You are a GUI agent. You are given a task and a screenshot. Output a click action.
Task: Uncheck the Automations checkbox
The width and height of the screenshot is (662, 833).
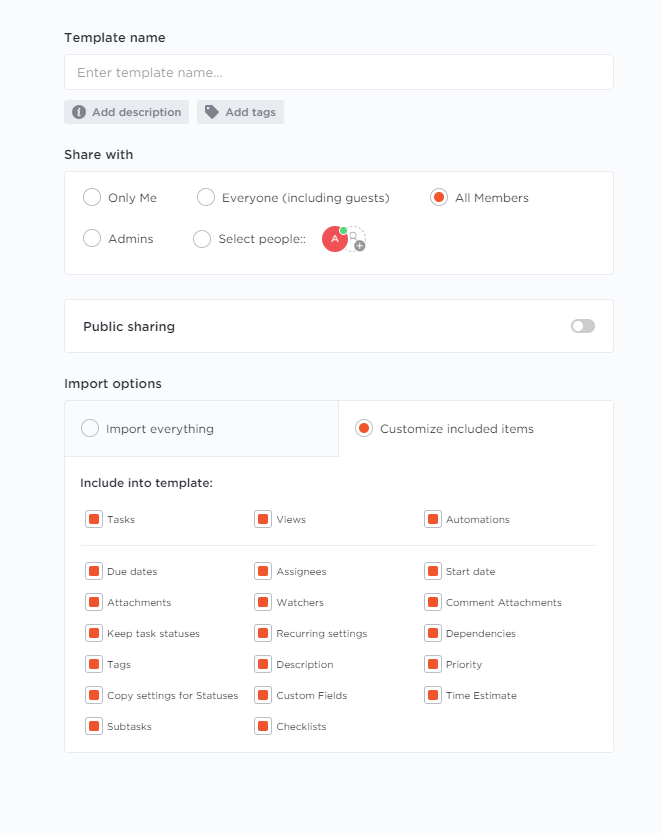point(433,519)
